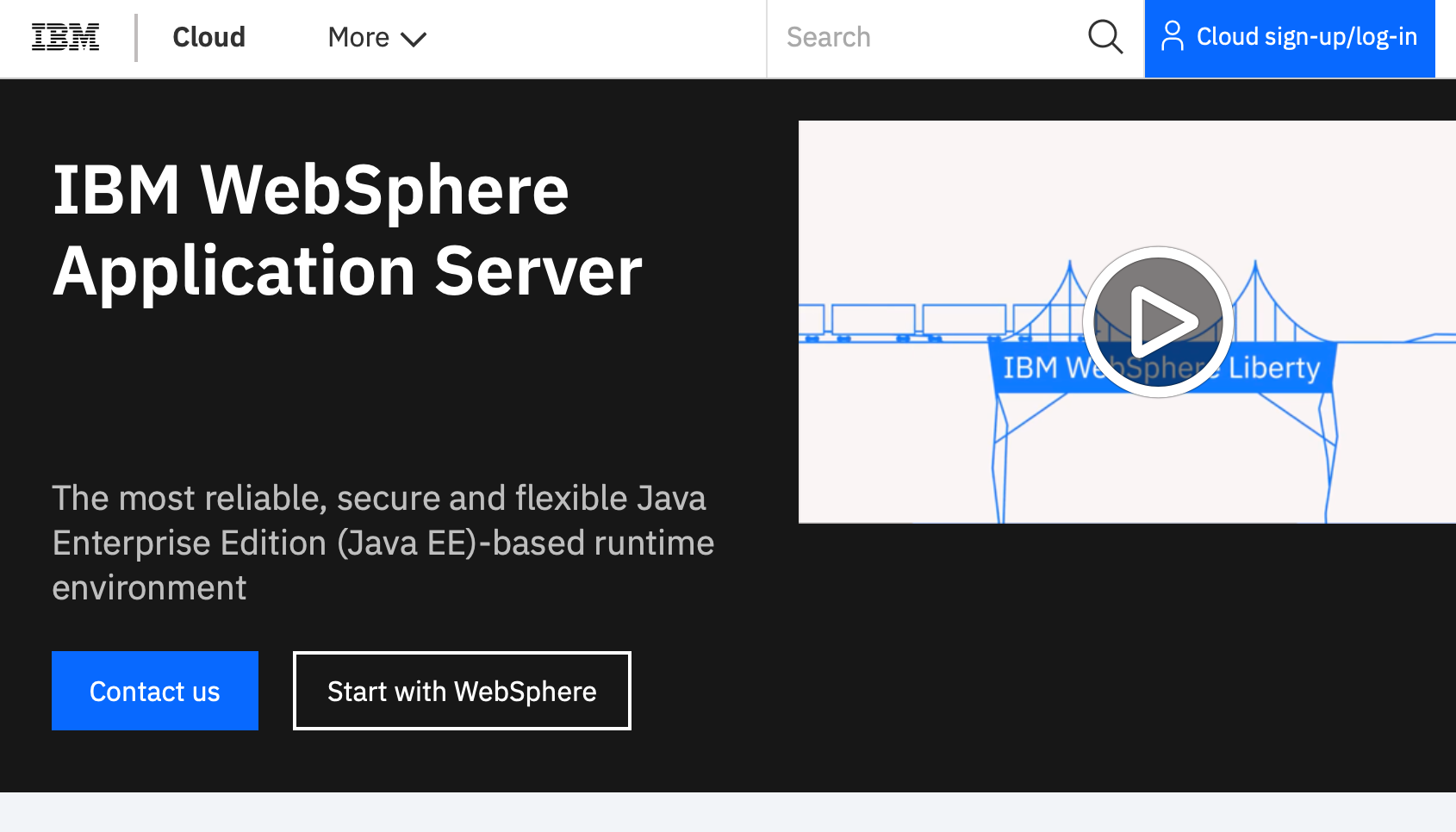Click the Cloud sign-up/log-in text
Image resolution: width=1456 pixels, height=832 pixels.
point(1306,37)
